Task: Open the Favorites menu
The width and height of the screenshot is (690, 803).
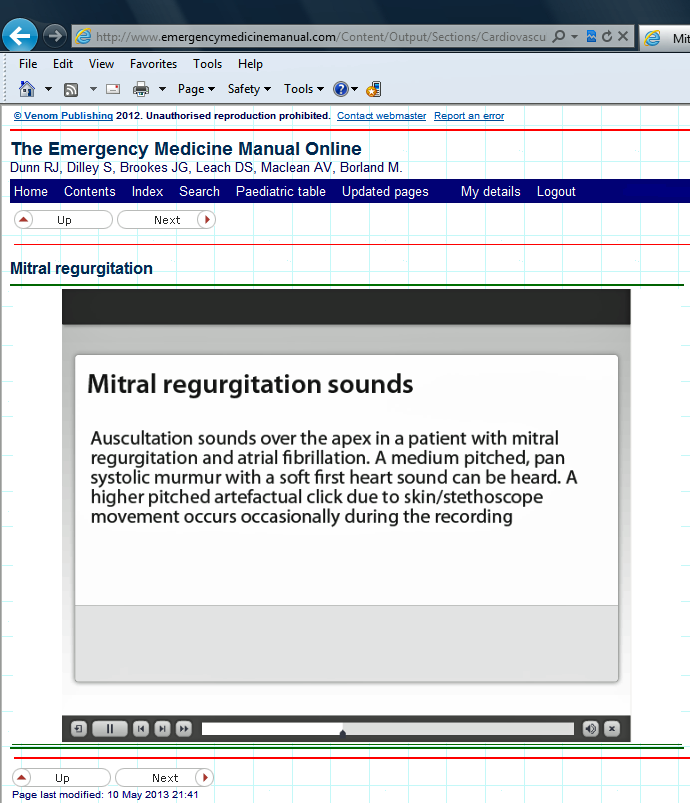Action: pos(153,64)
